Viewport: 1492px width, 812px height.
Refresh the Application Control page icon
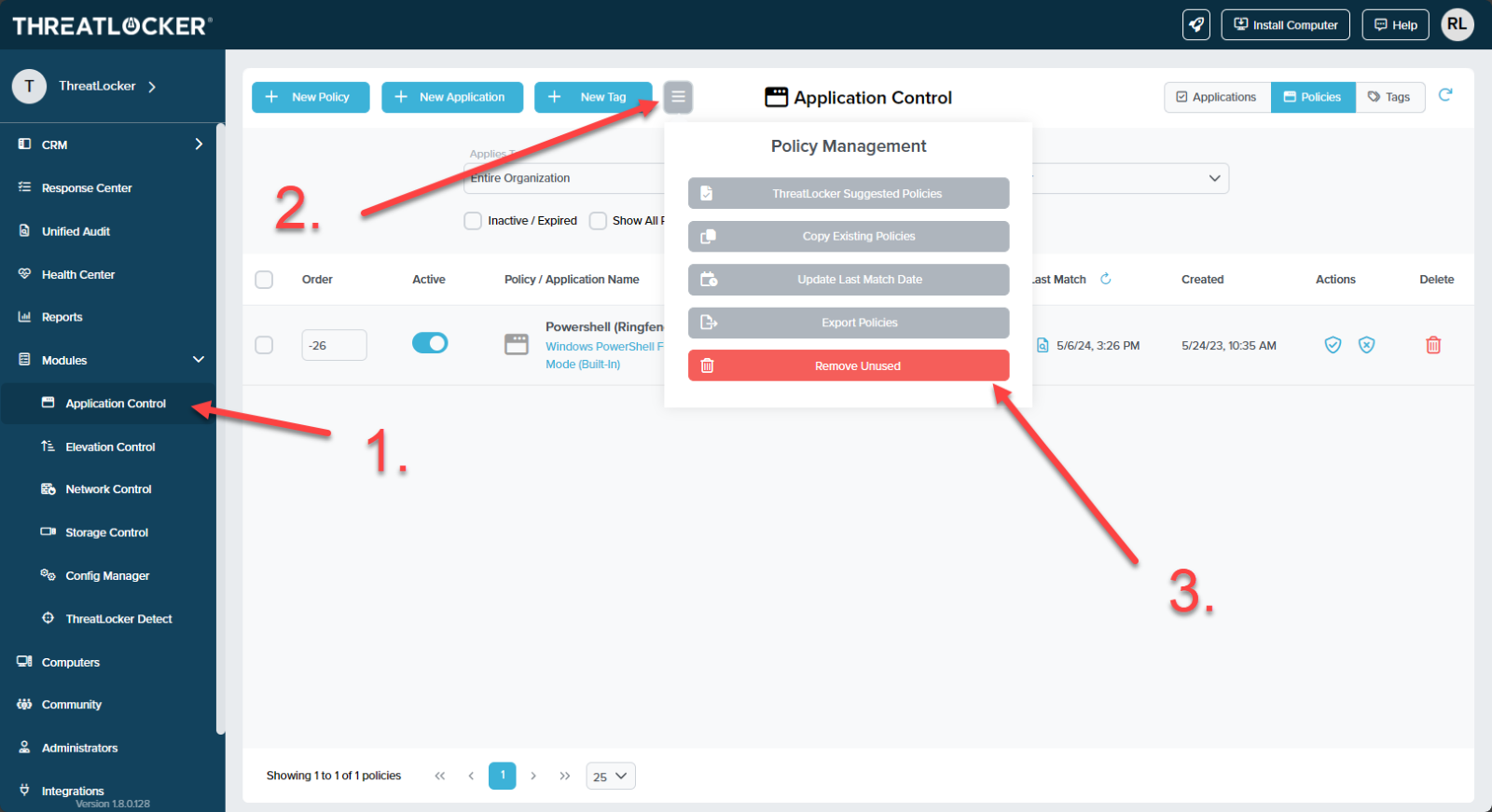pyautogui.click(x=1445, y=95)
